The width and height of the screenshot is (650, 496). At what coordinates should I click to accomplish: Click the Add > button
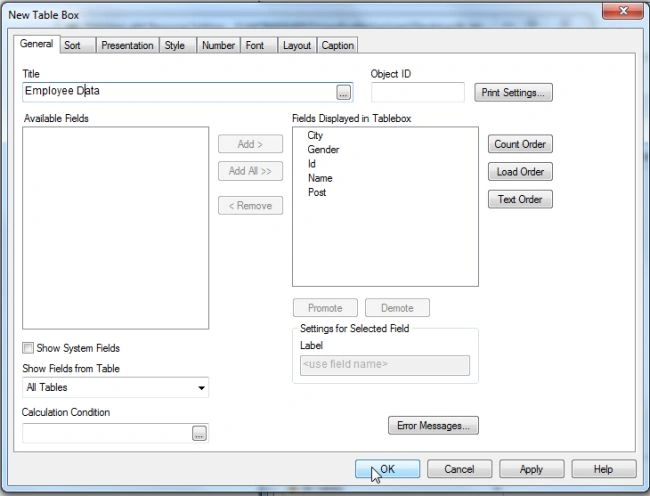click(x=250, y=144)
